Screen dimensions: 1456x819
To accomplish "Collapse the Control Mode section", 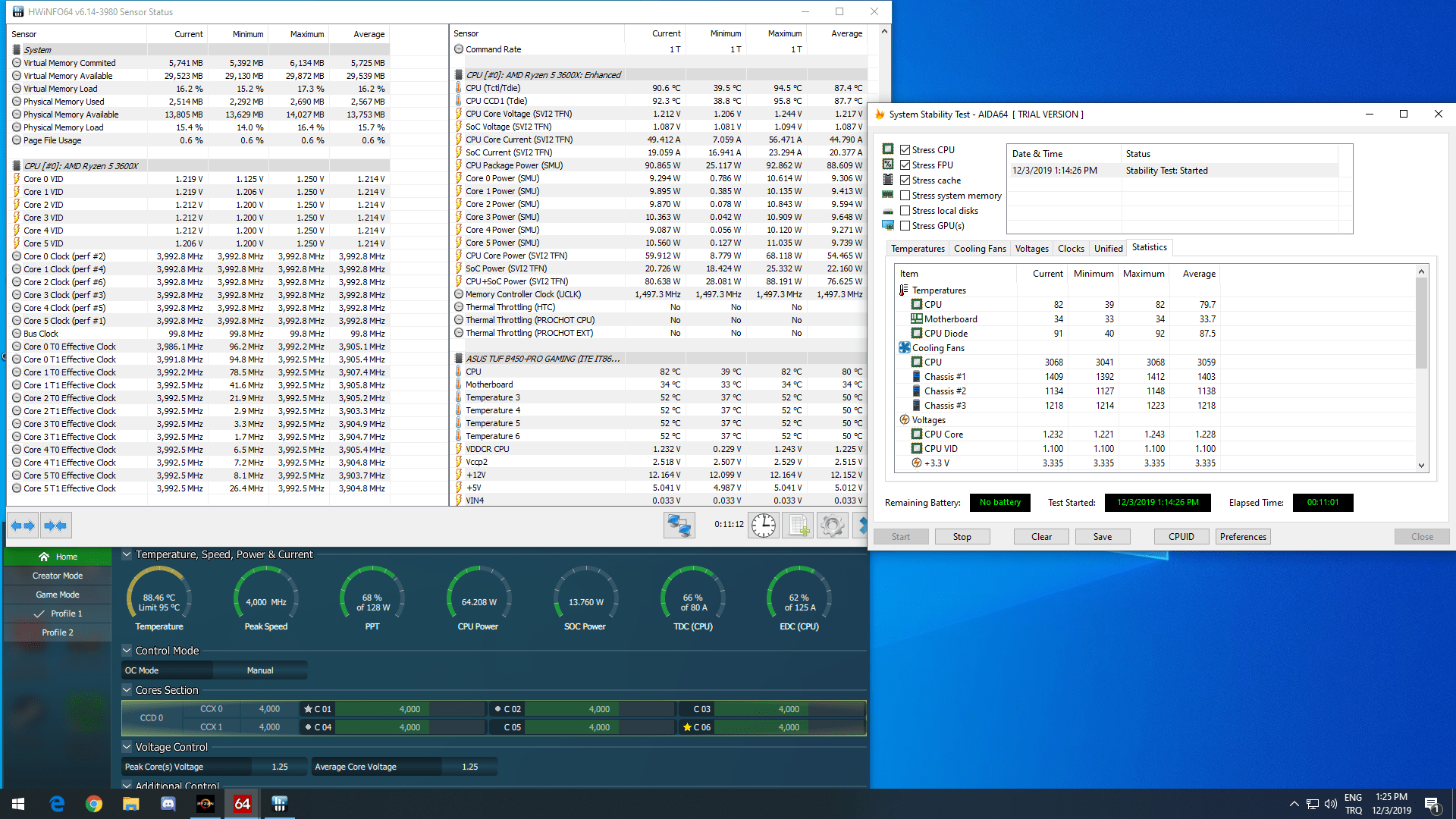I will pyautogui.click(x=127, y=651).
